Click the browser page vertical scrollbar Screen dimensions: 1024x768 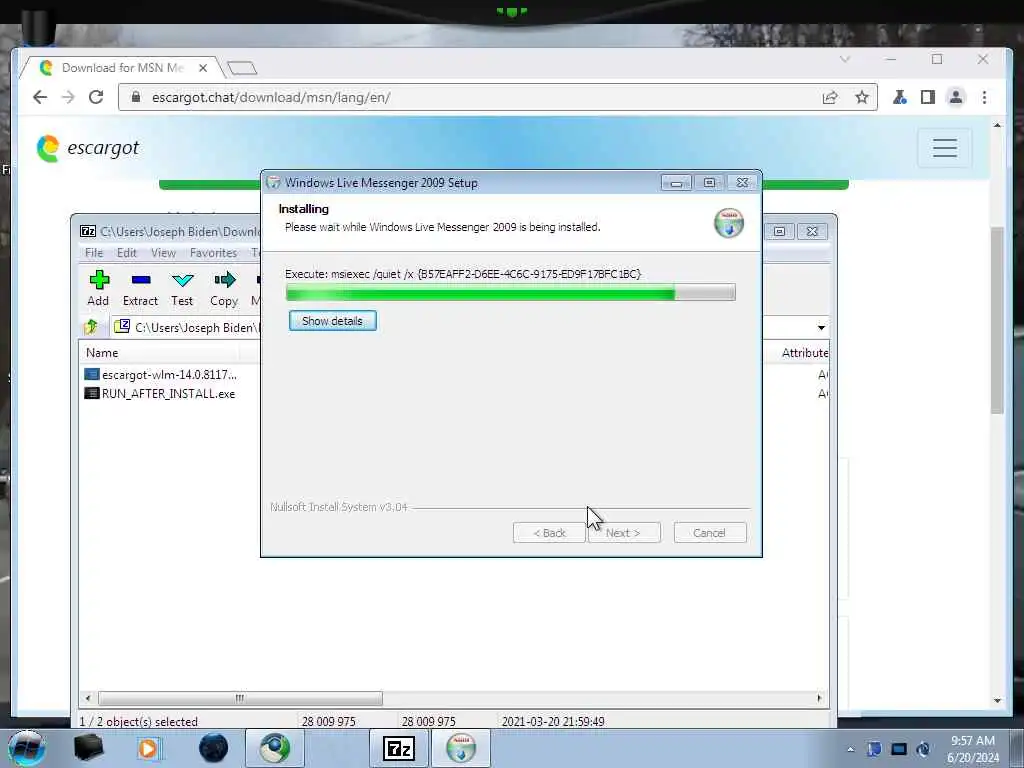coord(997,320)
